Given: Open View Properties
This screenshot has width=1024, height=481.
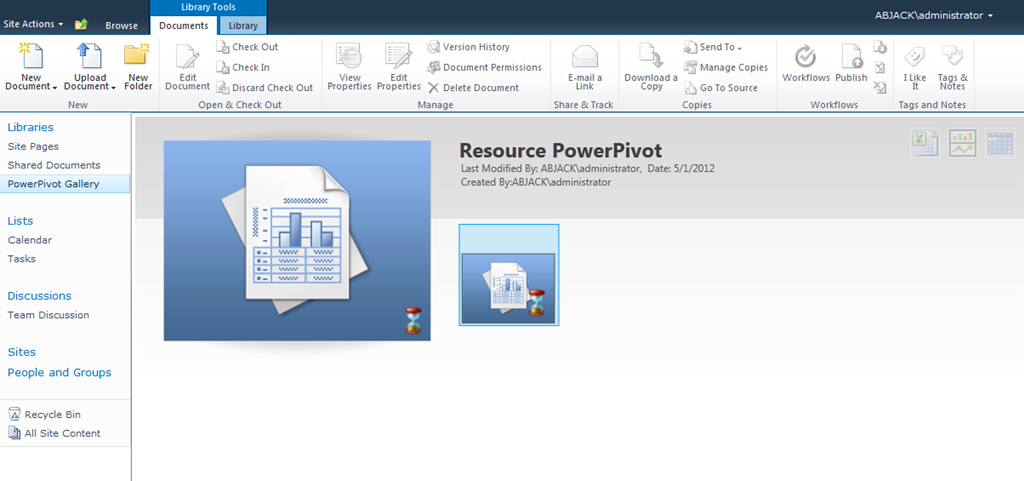Looking at the screenshot, I should coord(349,67).
